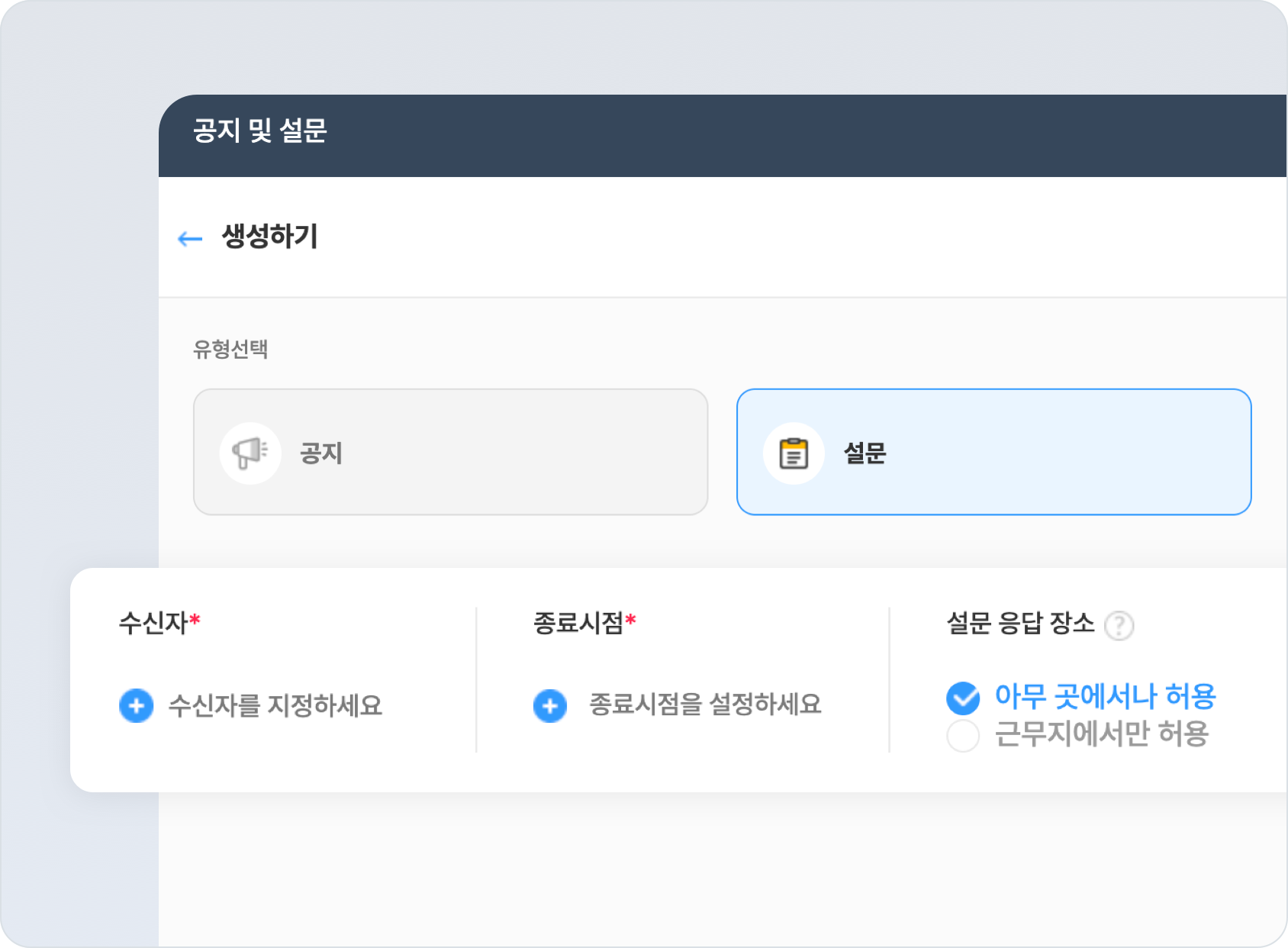
Task: Select 아무 곳에서나 허용 radio option
Action: [963, 698]
